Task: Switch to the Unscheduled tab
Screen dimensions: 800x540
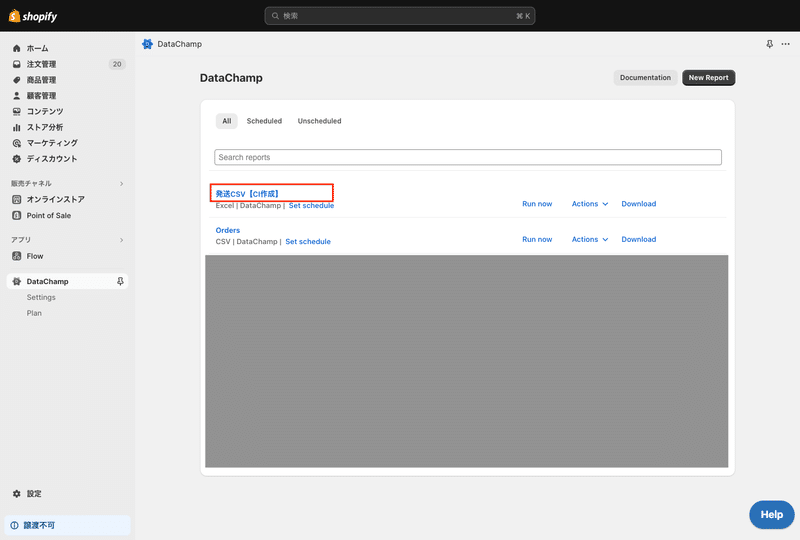Action: tap(319, 121)
